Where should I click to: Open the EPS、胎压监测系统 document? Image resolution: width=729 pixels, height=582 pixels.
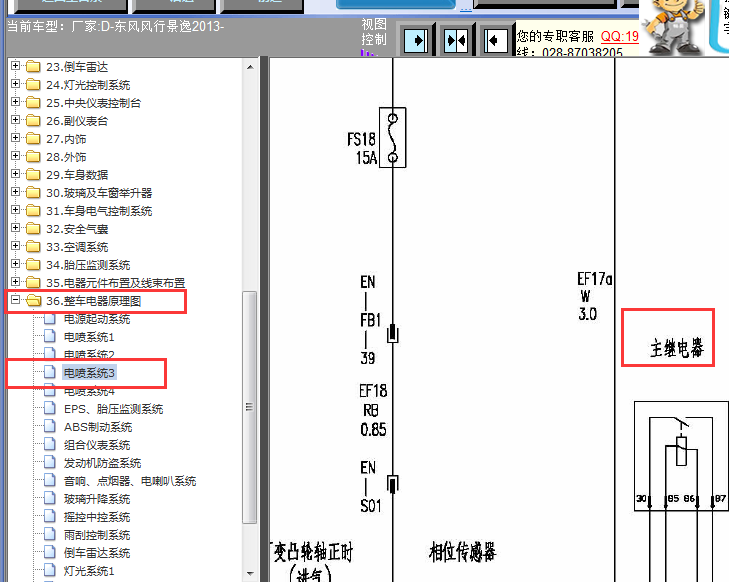coord(113,409)
